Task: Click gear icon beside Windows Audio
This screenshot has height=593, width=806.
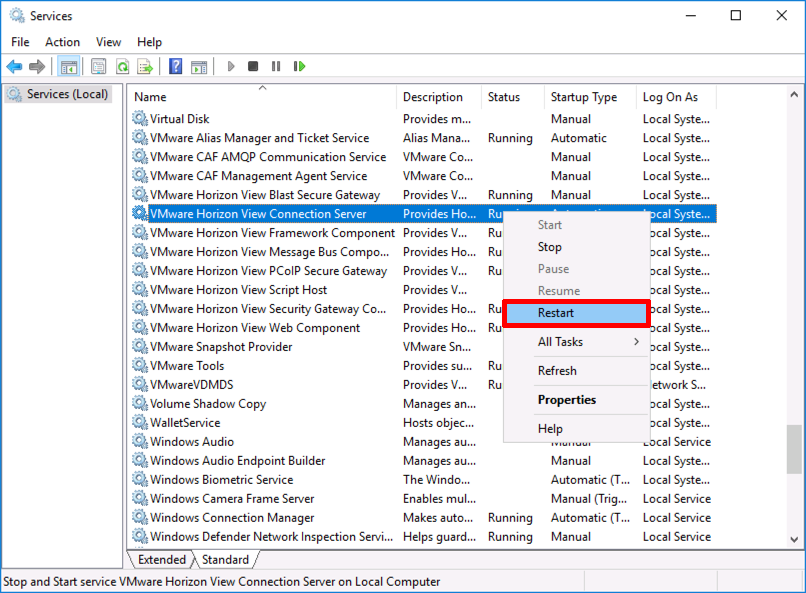Action: pyautogui.click(x=139, y=441)
